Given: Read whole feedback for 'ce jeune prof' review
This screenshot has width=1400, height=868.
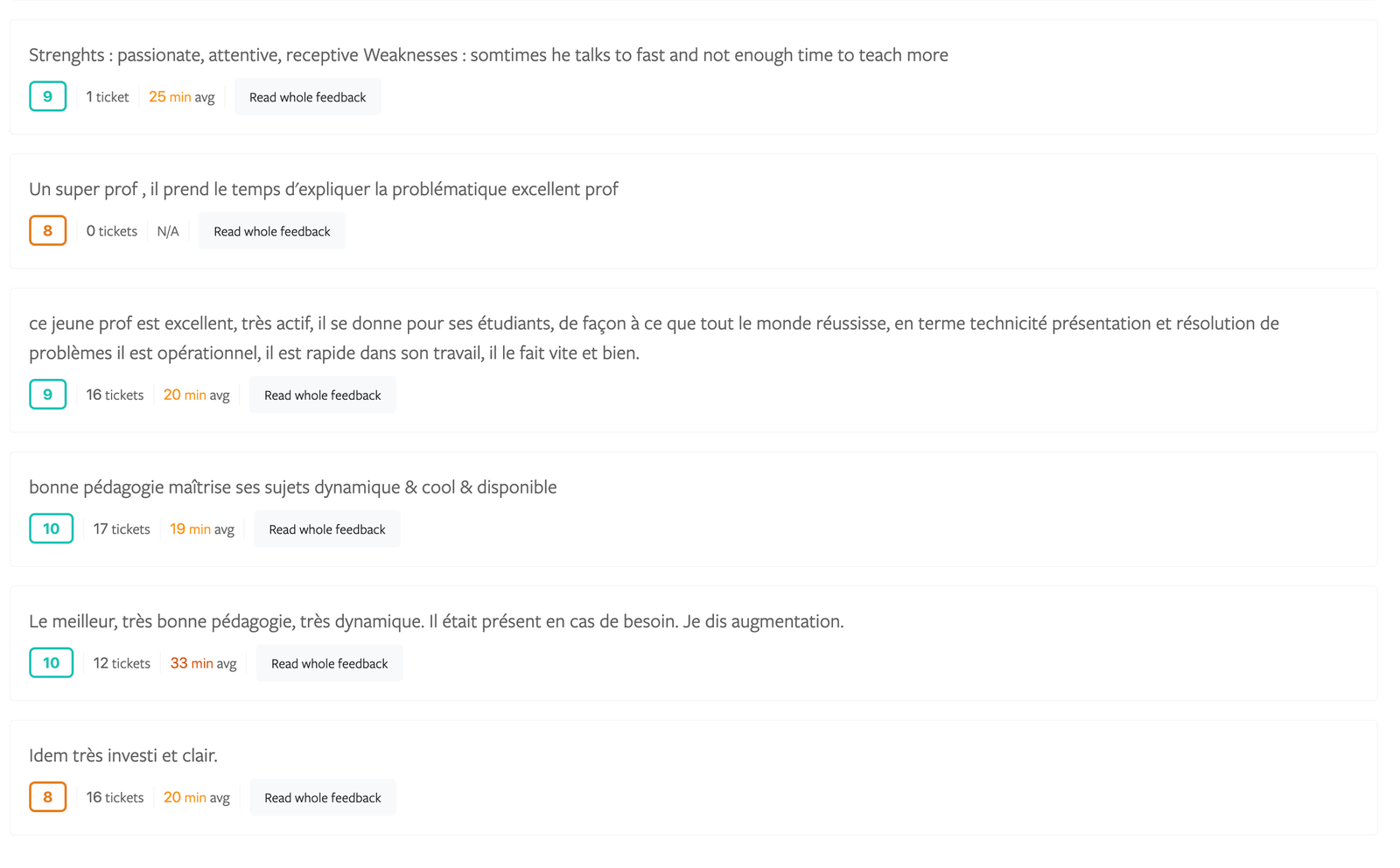Looking at the screenshot, I should [322, 395].
